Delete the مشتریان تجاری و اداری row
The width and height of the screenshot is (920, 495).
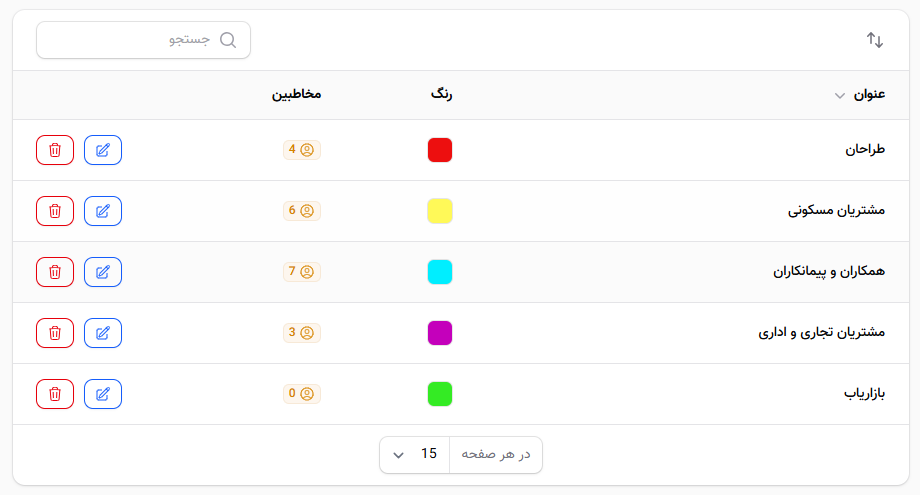[55, 333]
